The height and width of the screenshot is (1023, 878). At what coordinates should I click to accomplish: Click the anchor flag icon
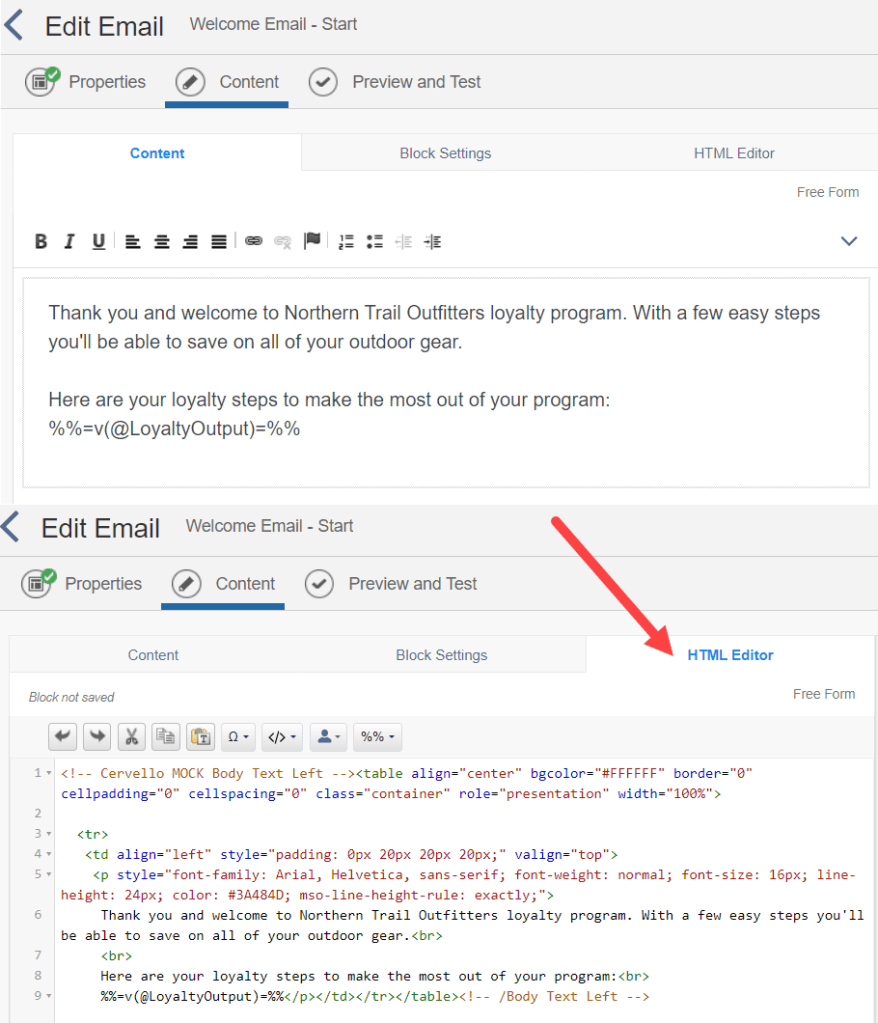(312, 241)
